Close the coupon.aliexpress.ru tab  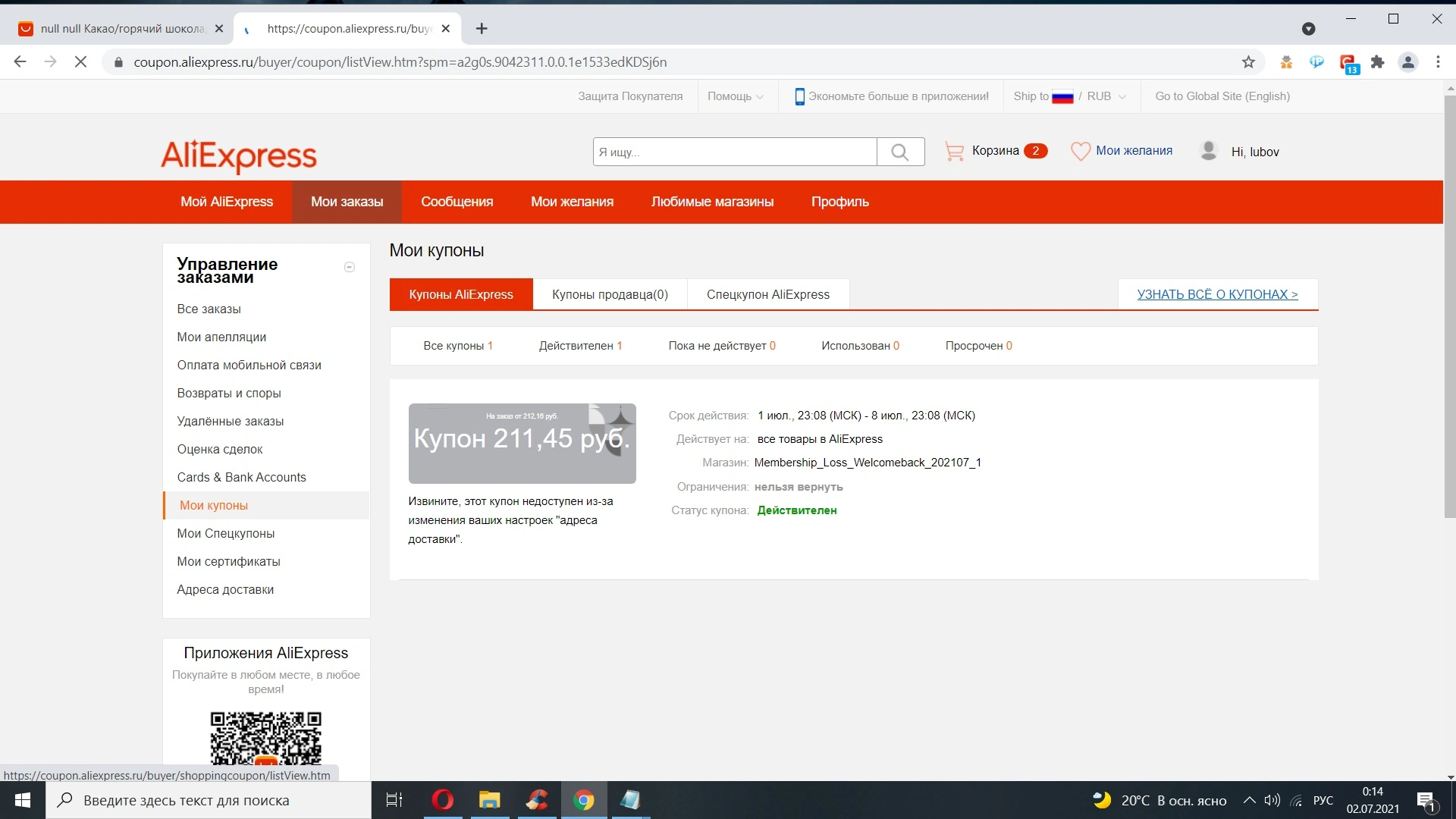click(x=446, y=29)
